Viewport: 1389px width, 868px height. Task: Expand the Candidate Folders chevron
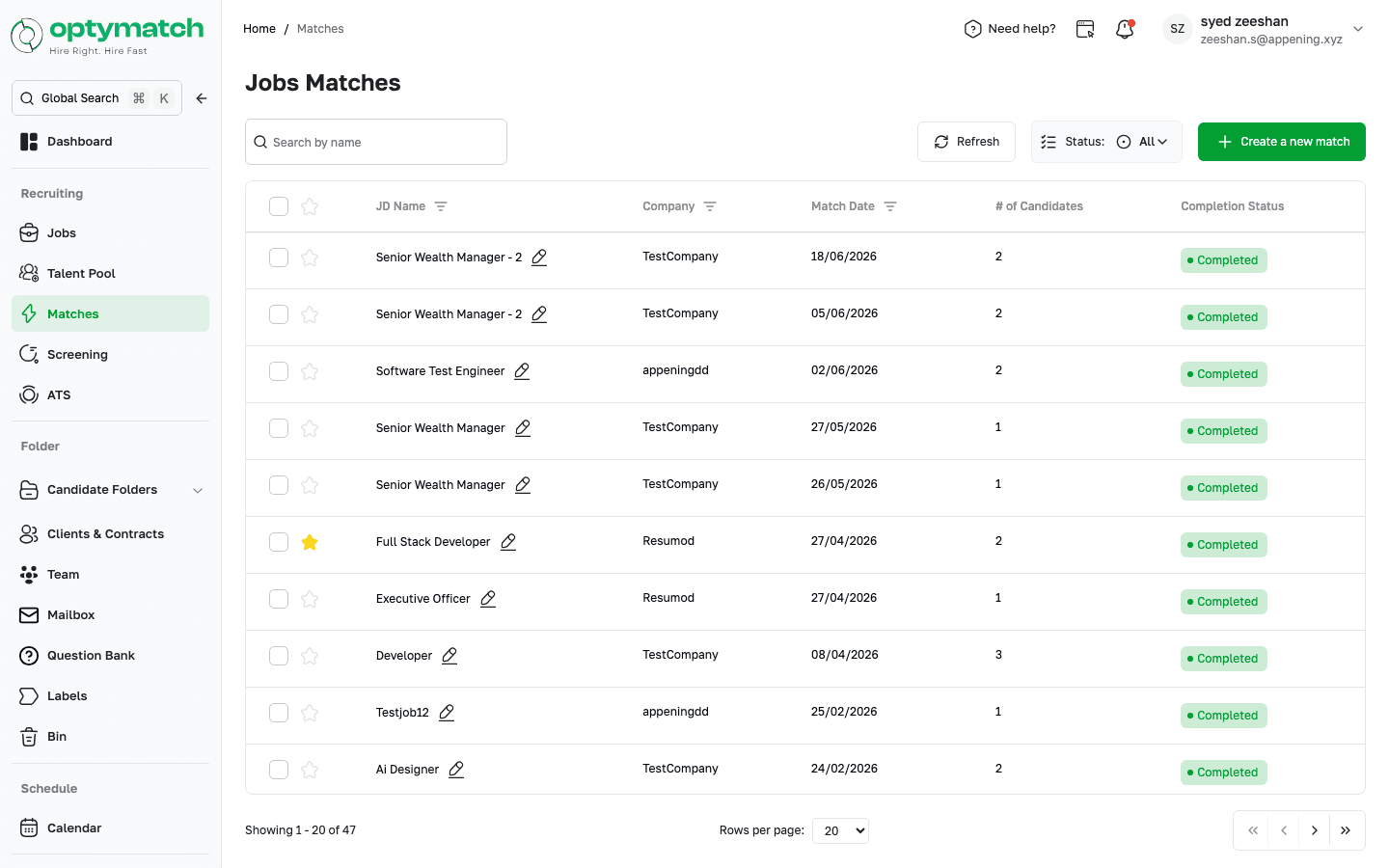(198, 490)
